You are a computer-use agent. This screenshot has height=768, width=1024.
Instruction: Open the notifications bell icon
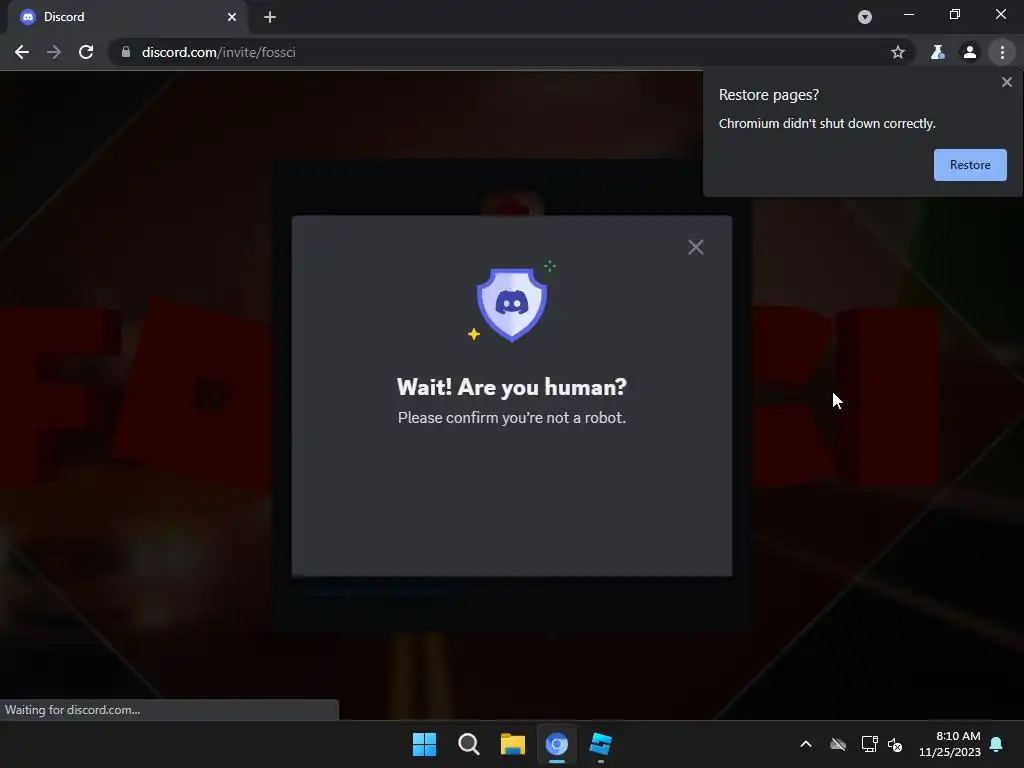point(997,744)
